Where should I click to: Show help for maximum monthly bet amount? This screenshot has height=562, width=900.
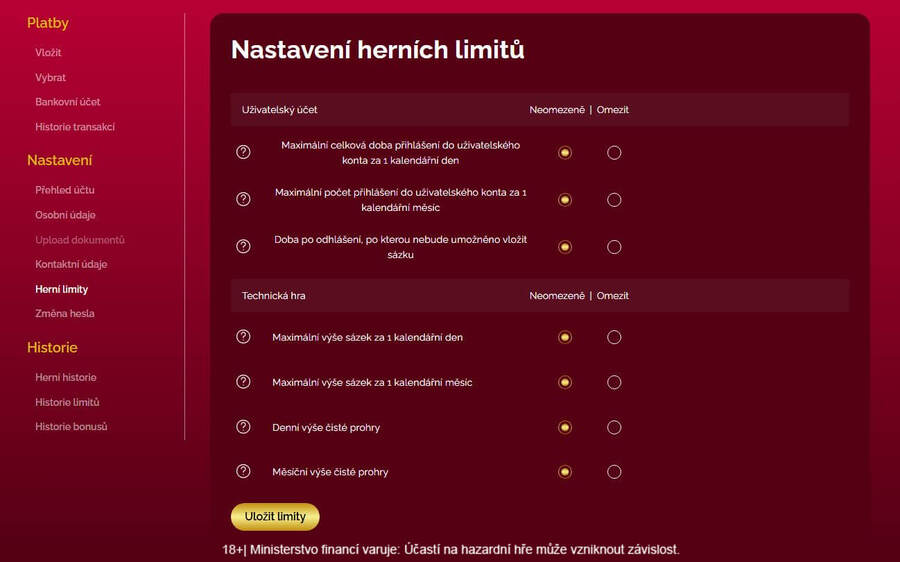243,382
